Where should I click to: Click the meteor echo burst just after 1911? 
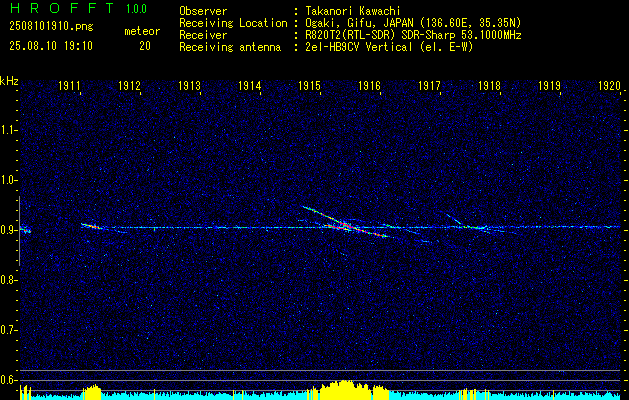coord(91,226)
